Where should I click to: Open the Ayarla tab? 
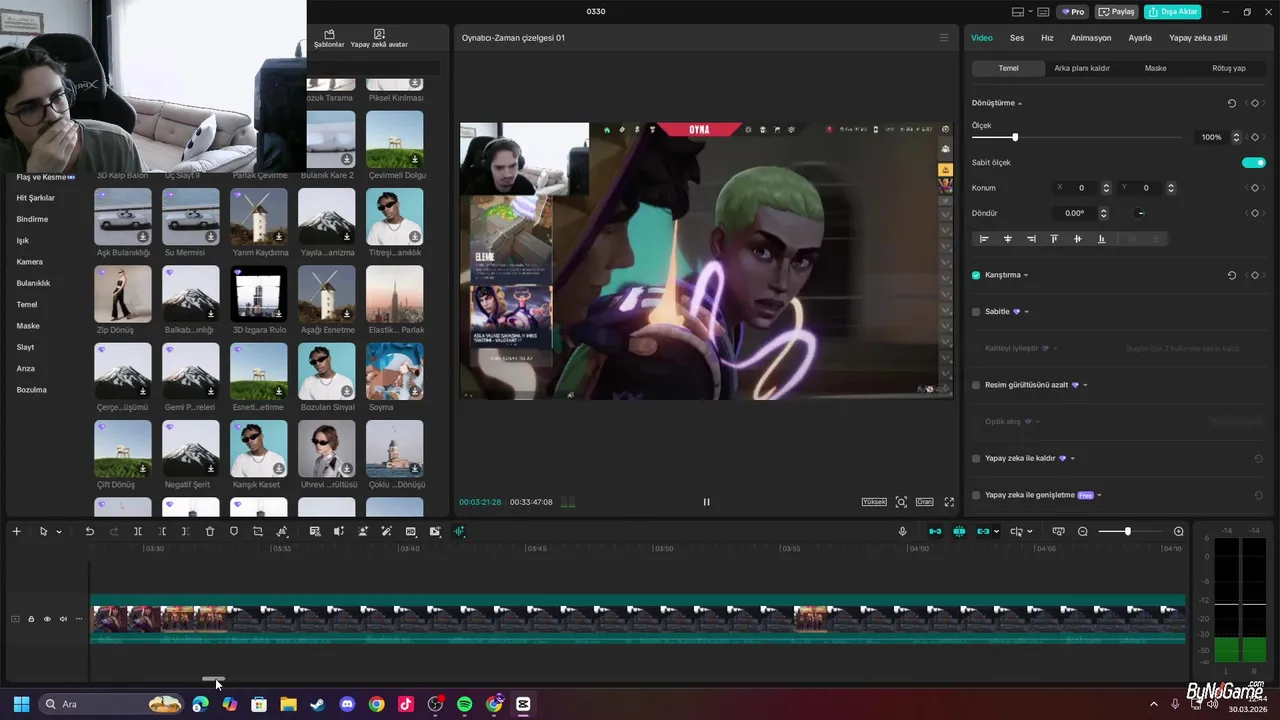[x=1140, y=38]
